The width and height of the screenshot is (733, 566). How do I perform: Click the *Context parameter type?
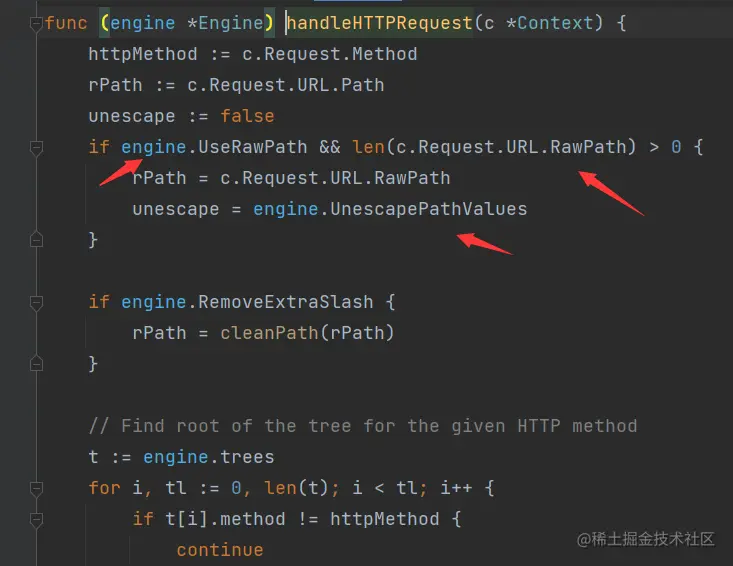pos(550,23)
